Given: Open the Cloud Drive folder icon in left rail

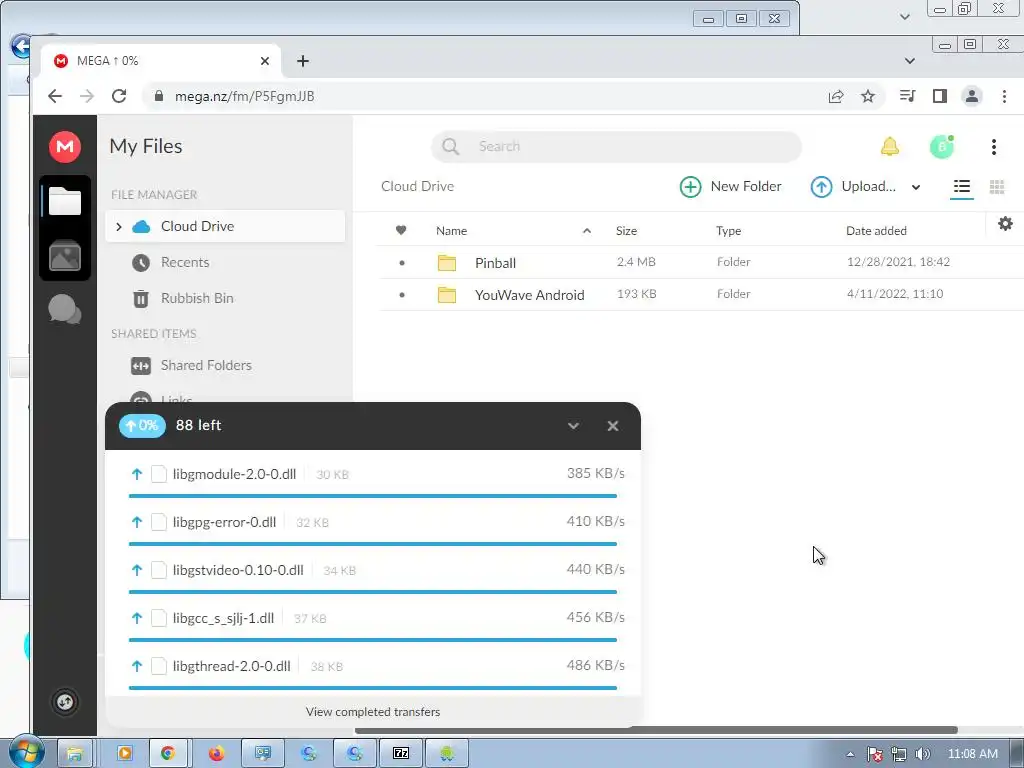Looking at the screenshot, I should point(65,201).
